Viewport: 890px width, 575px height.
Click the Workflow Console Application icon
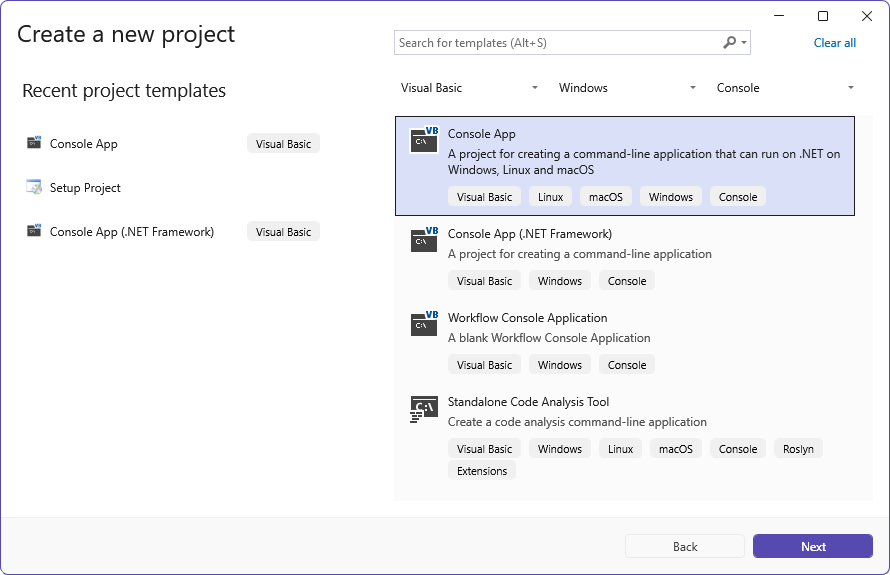pos(424,324)
